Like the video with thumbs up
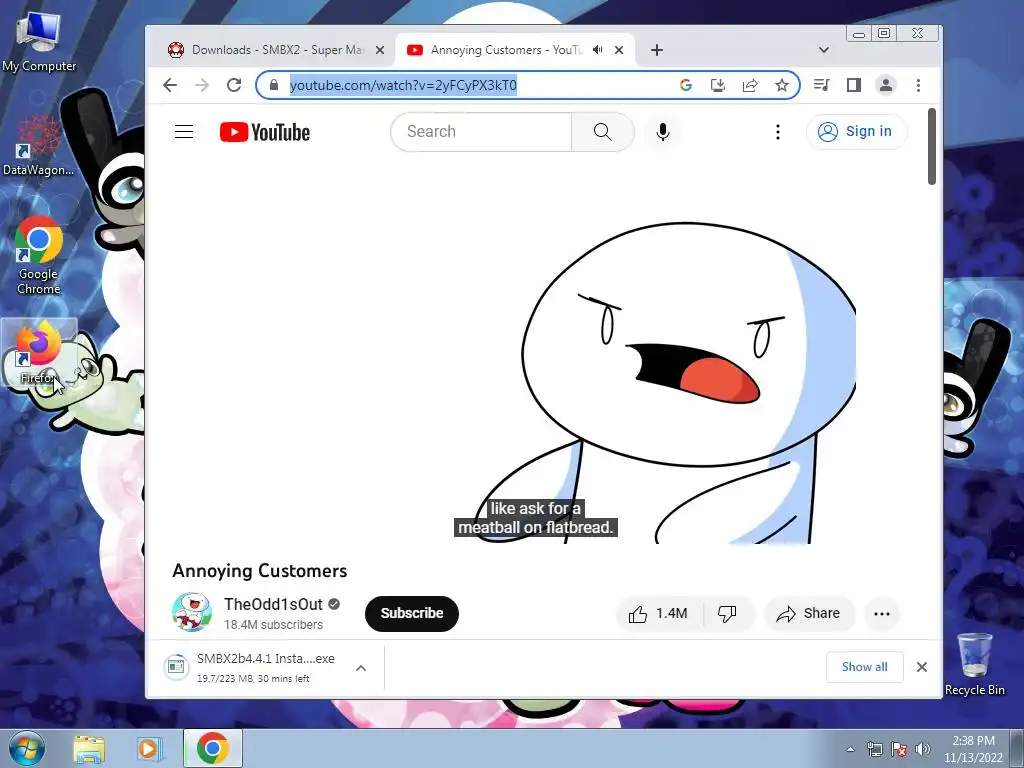This screenshot has width=1024, height=768. [658, 613]
